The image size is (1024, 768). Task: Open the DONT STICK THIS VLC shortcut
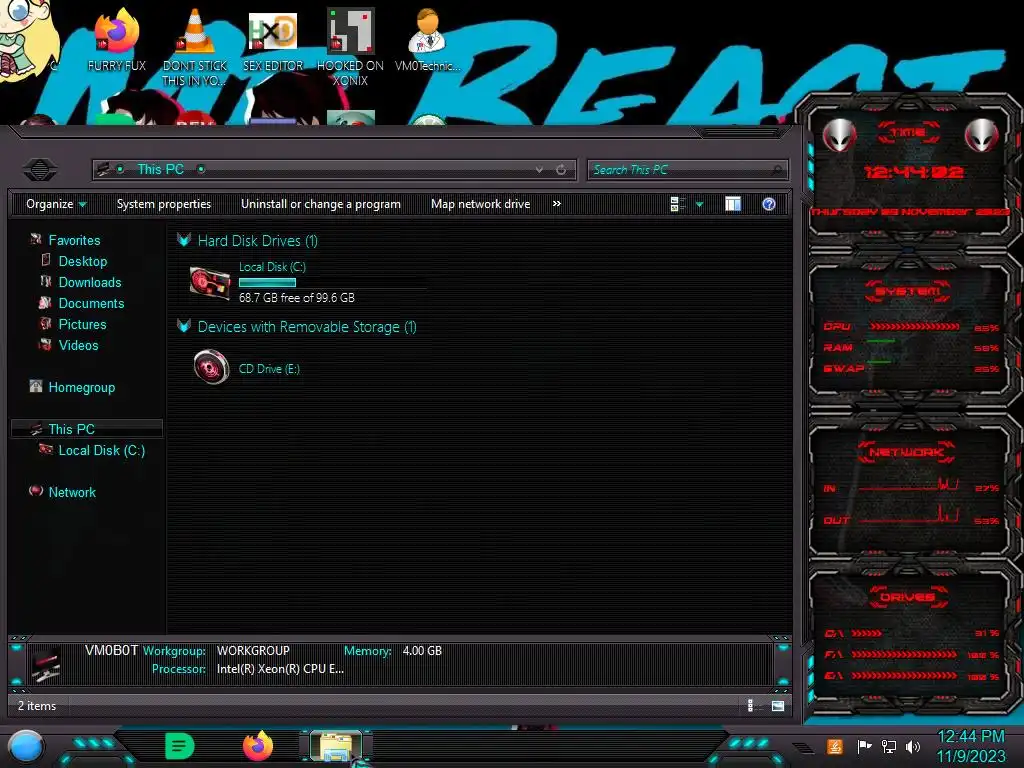195,47
